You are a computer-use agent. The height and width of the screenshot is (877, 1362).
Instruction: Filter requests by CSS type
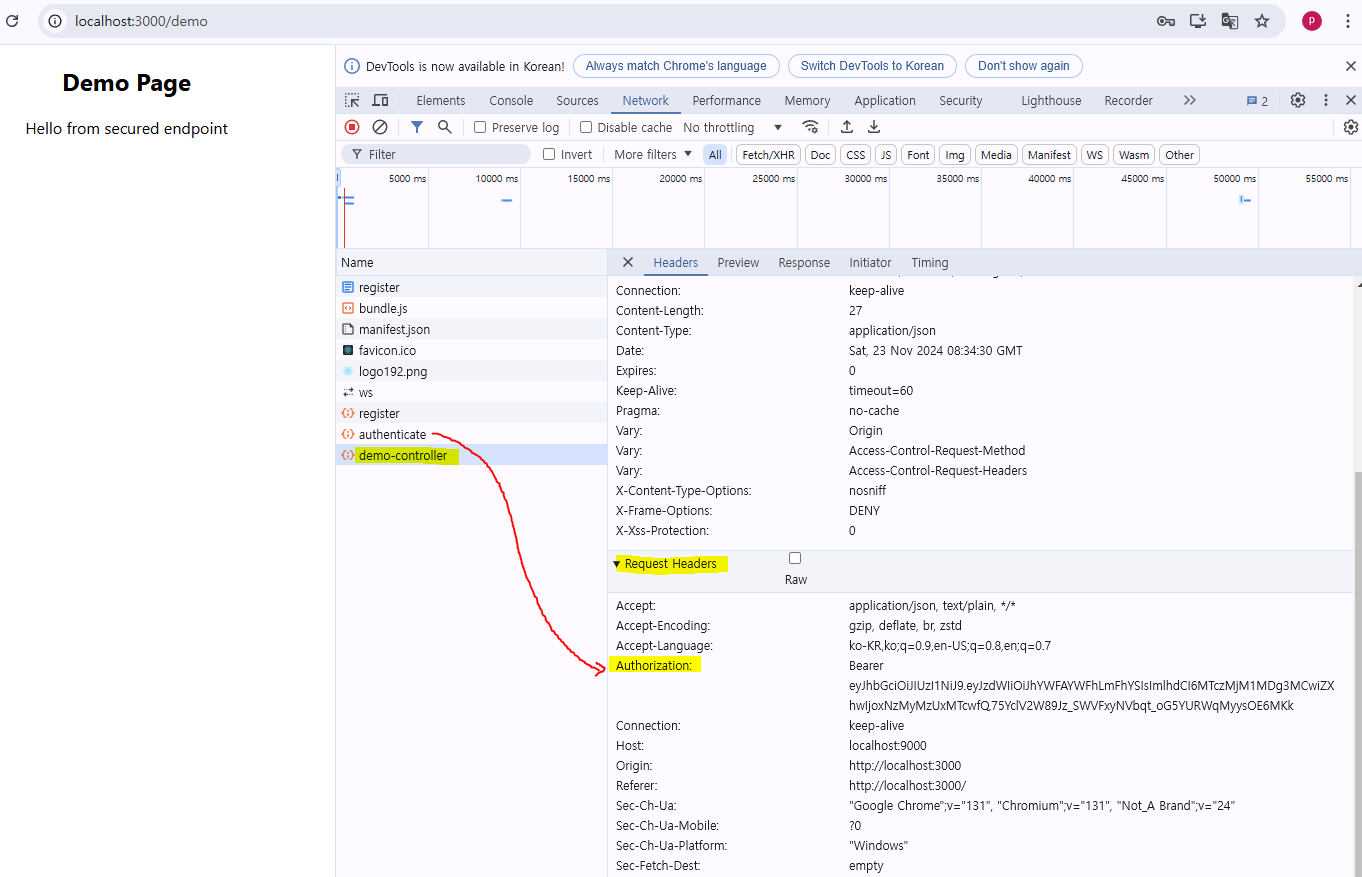[x=856, y=154]
